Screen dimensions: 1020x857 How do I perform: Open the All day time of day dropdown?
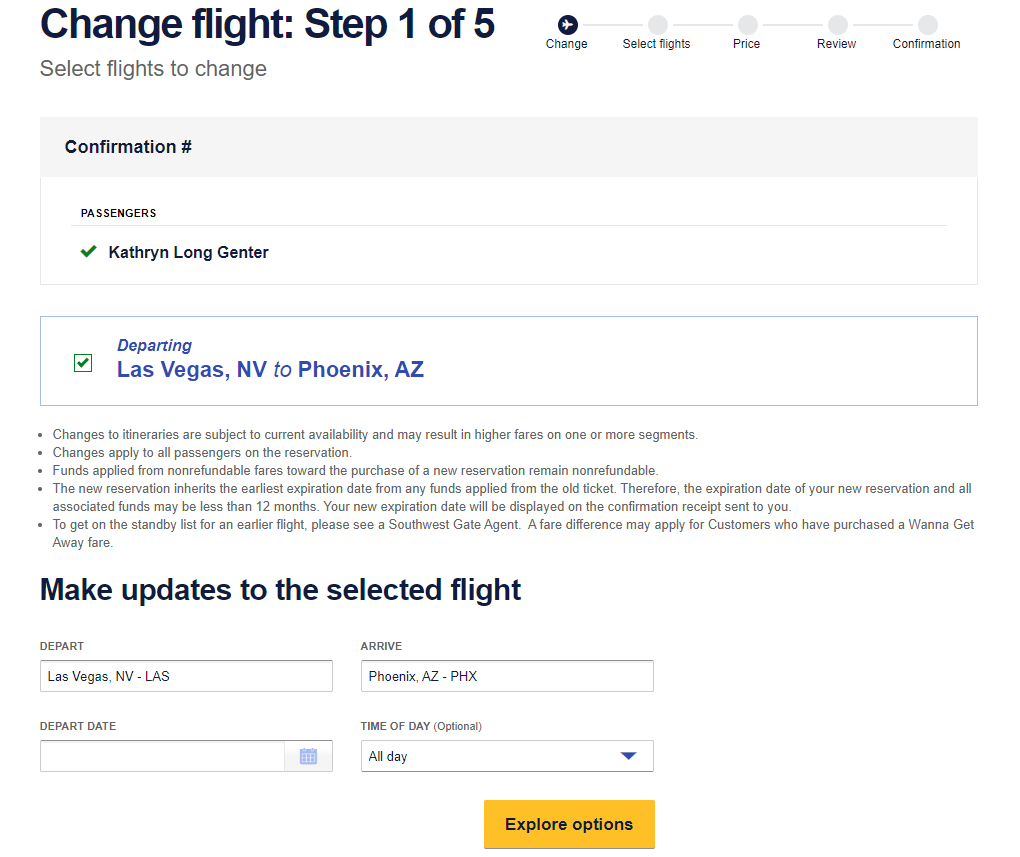coord(507,756)
